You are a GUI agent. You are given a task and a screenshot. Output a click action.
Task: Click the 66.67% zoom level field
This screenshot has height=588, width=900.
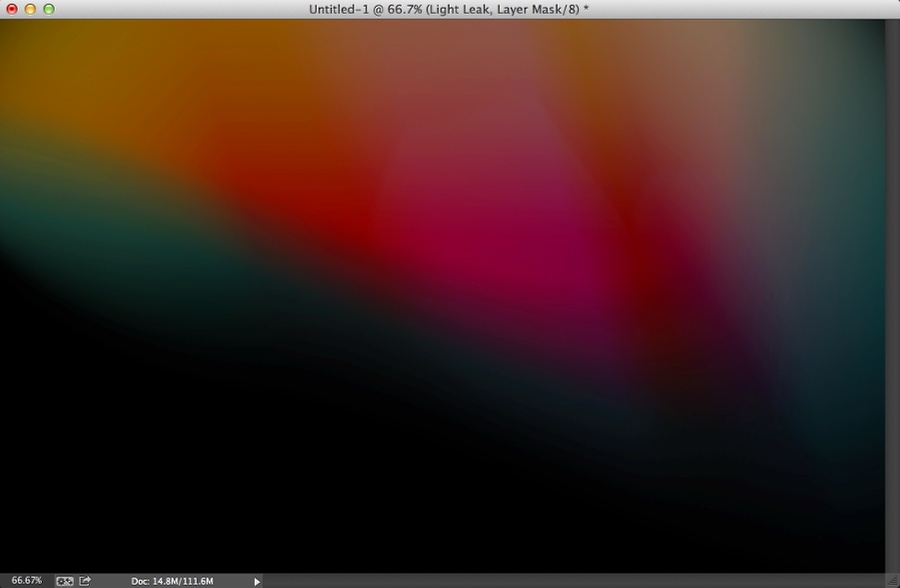(x=26, y=581)
